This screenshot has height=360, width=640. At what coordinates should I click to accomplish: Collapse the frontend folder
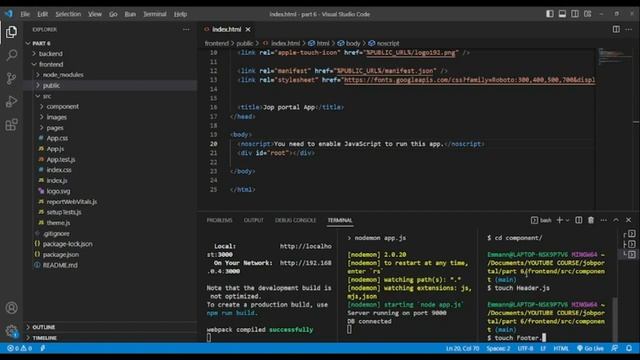click(x=51, y=64)
